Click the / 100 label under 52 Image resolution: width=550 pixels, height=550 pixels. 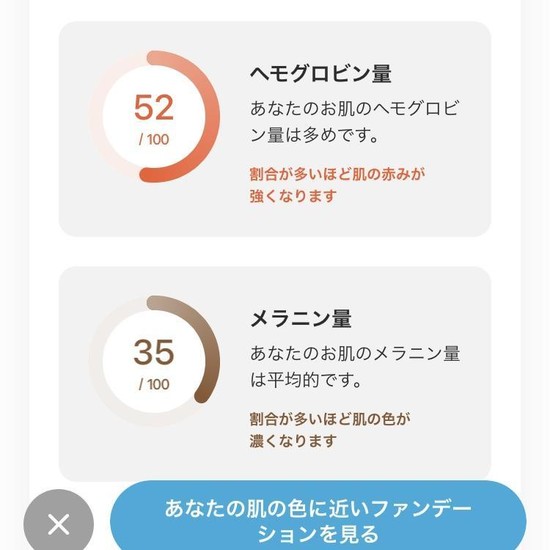tap(154, 139)
